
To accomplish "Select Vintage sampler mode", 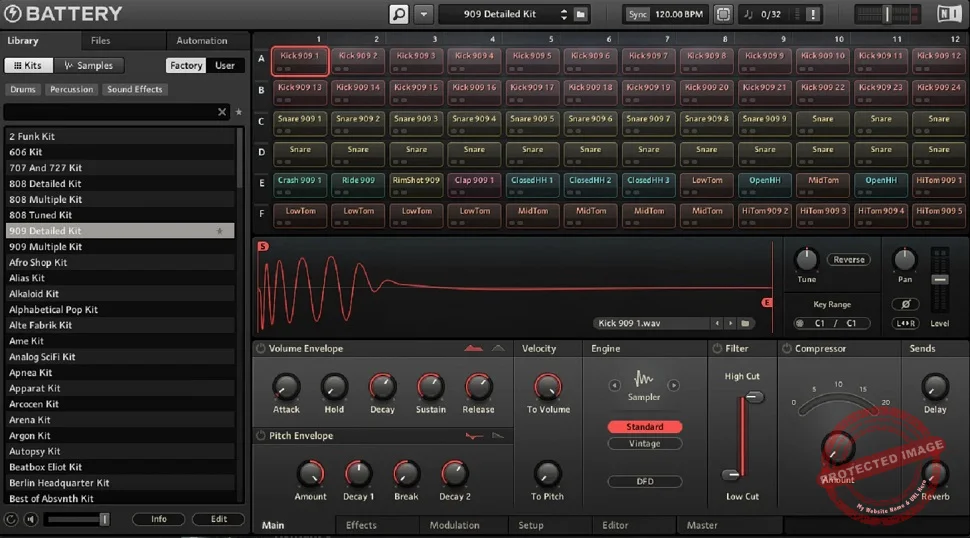I will pos(645,443).
